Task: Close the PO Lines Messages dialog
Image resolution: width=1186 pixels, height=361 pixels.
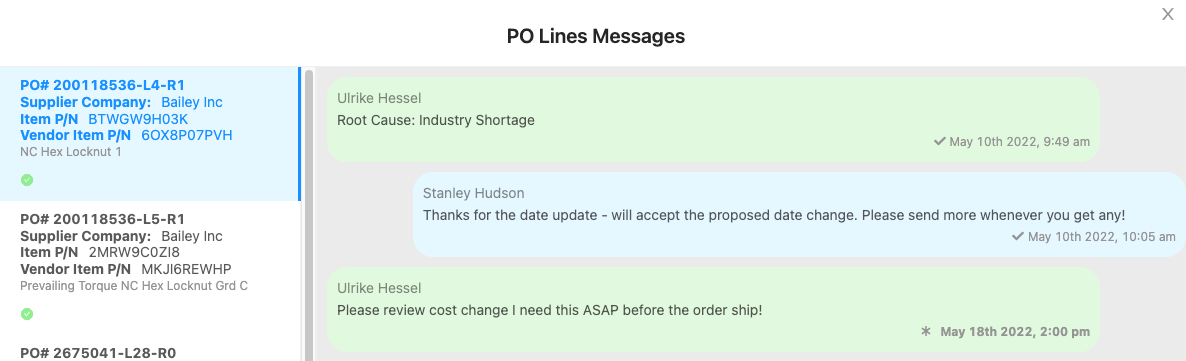Action: point(1167,14)
